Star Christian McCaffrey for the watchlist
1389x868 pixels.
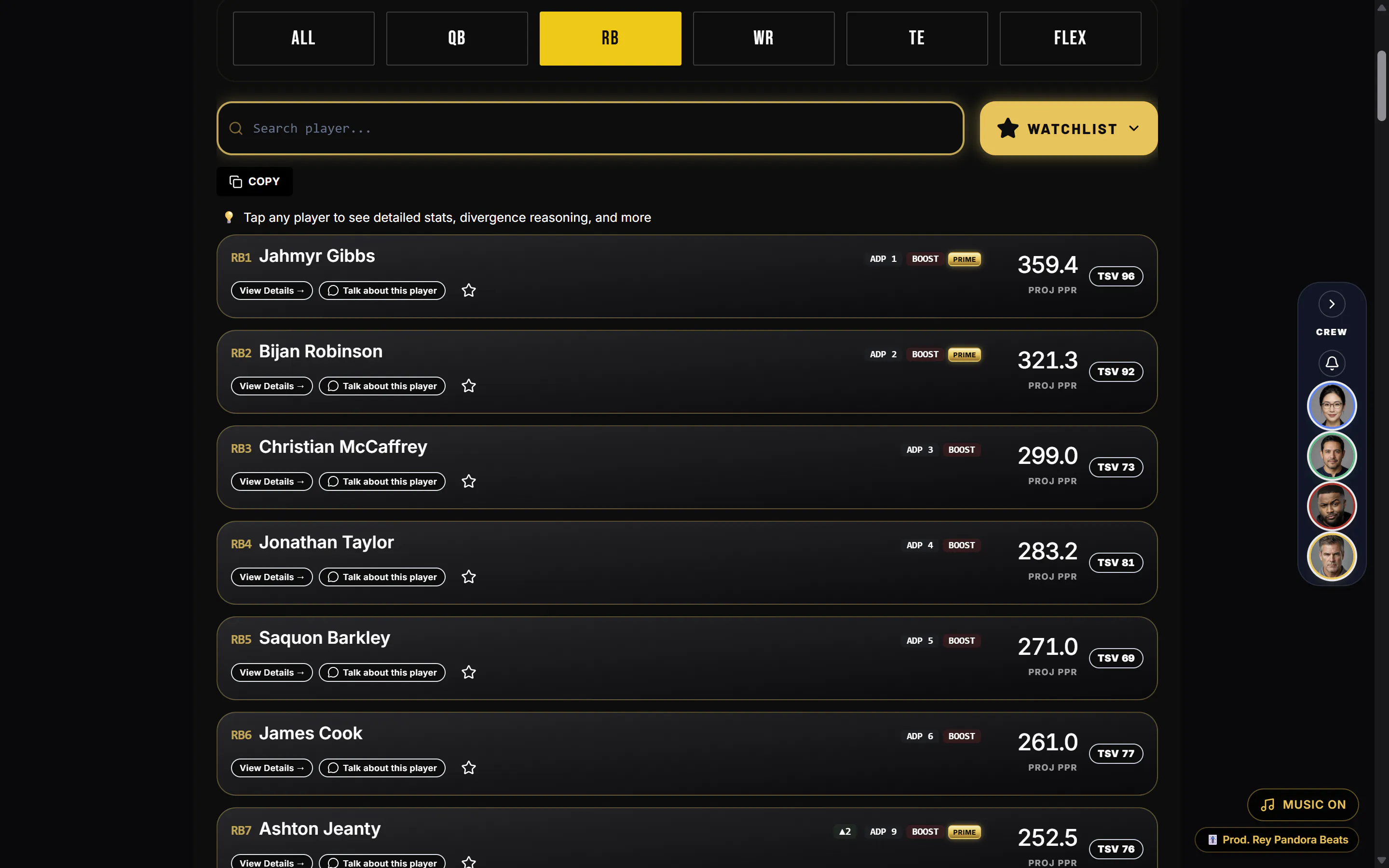coord(469,481)
